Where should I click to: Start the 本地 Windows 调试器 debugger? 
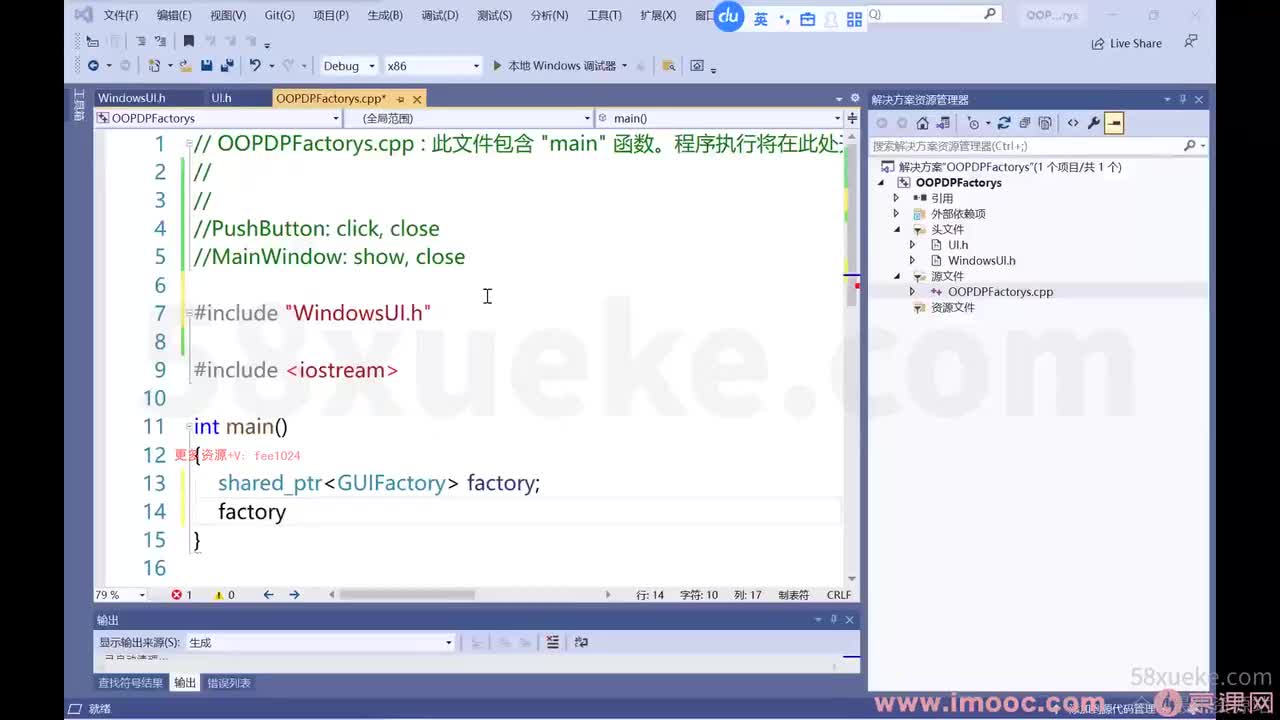(555, 65)
